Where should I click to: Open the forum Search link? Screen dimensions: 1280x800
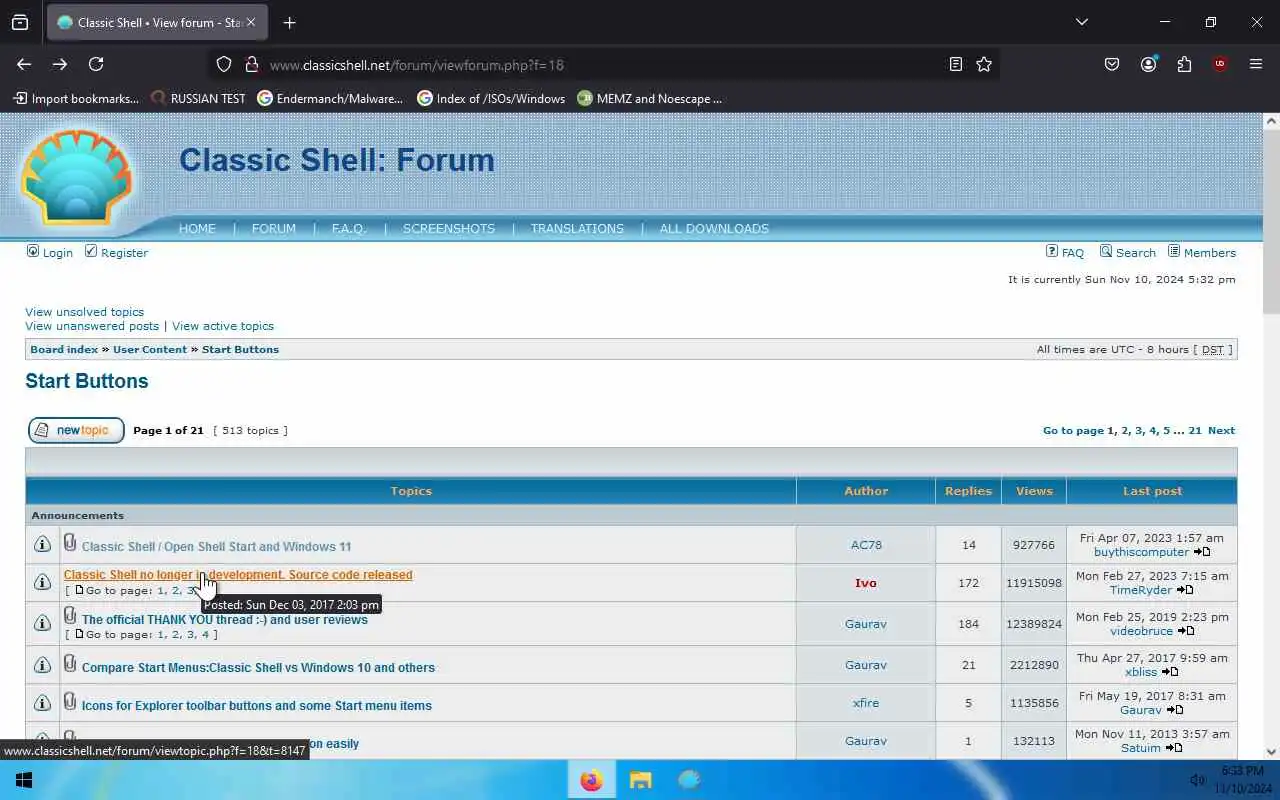[x=1136, y=253]
